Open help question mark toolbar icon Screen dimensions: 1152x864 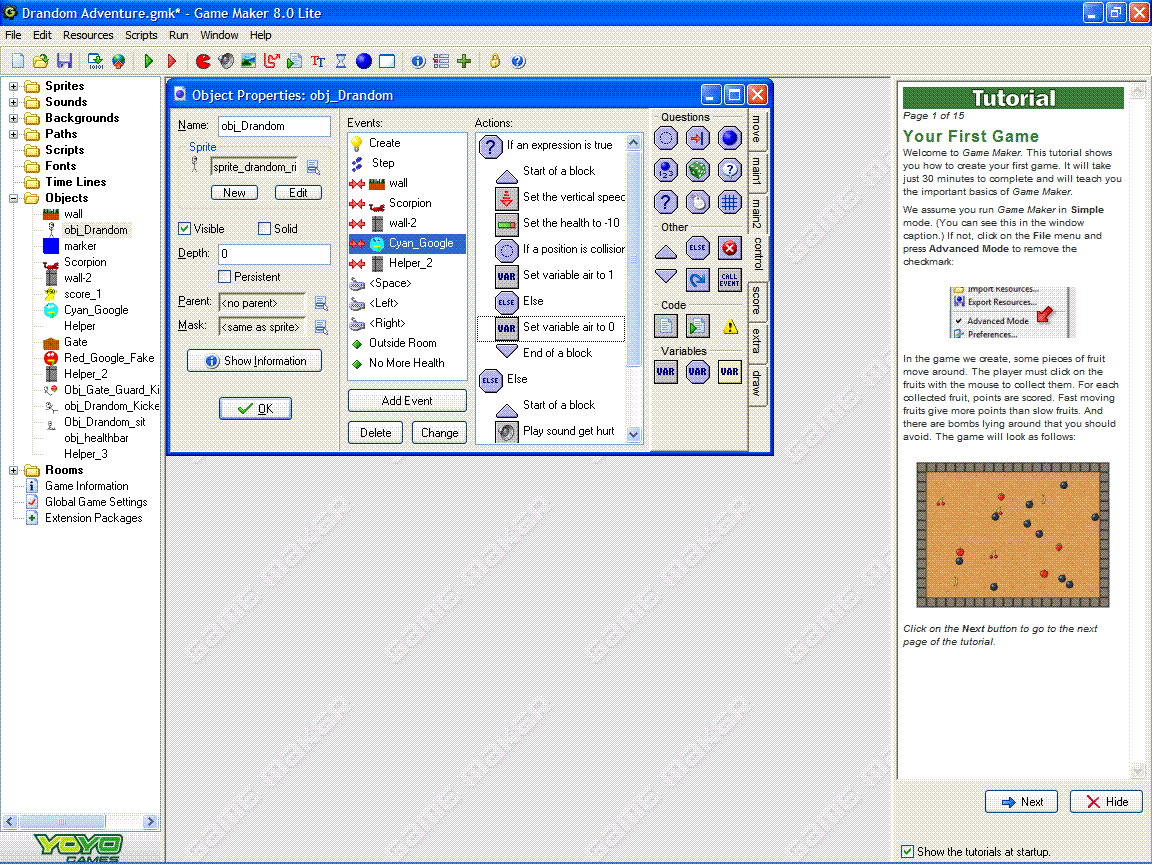click(x=518, y=61)
